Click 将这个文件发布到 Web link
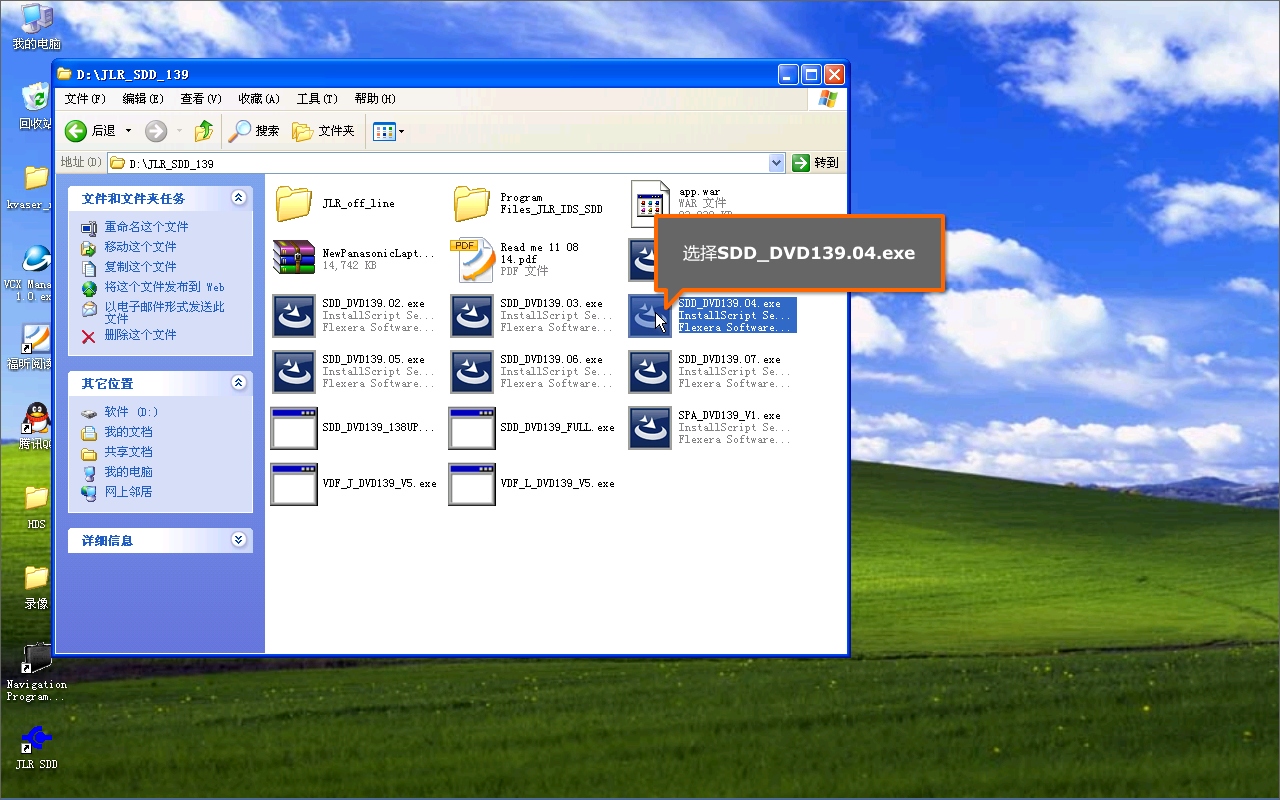 (x=164, y=287)
